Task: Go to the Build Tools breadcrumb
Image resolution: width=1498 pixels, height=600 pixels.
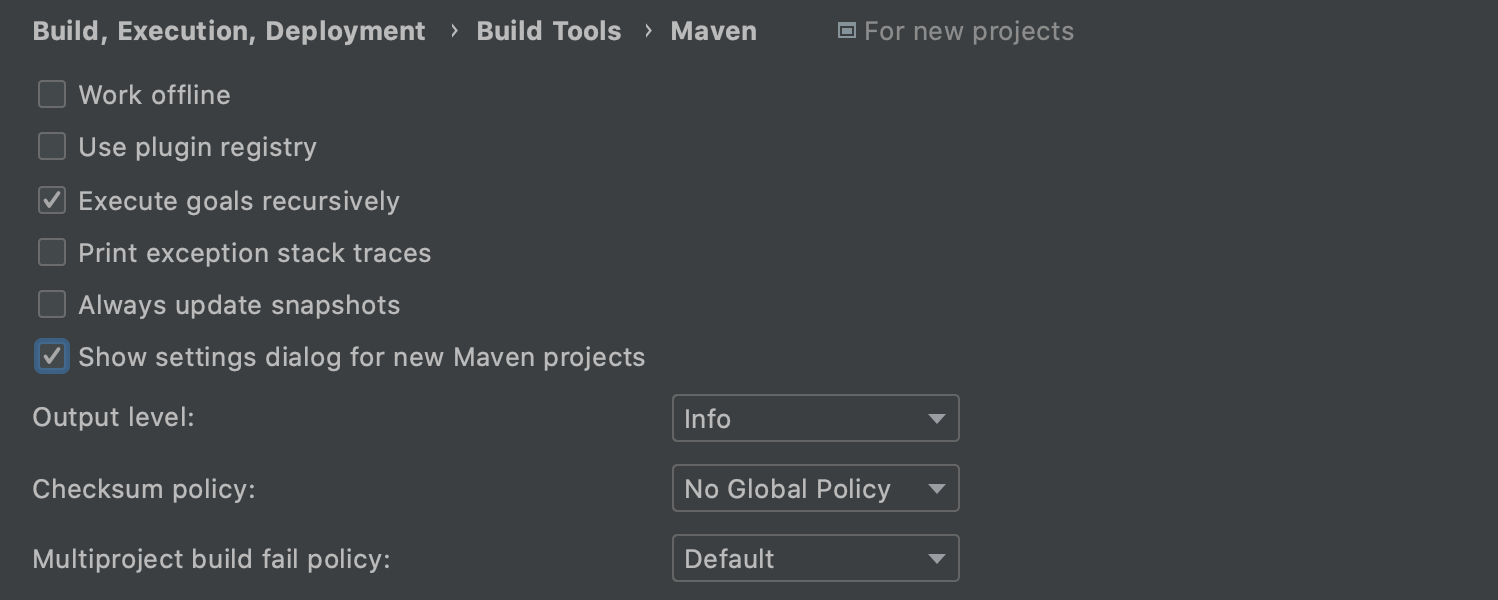Action: click(x=549, y=31)
